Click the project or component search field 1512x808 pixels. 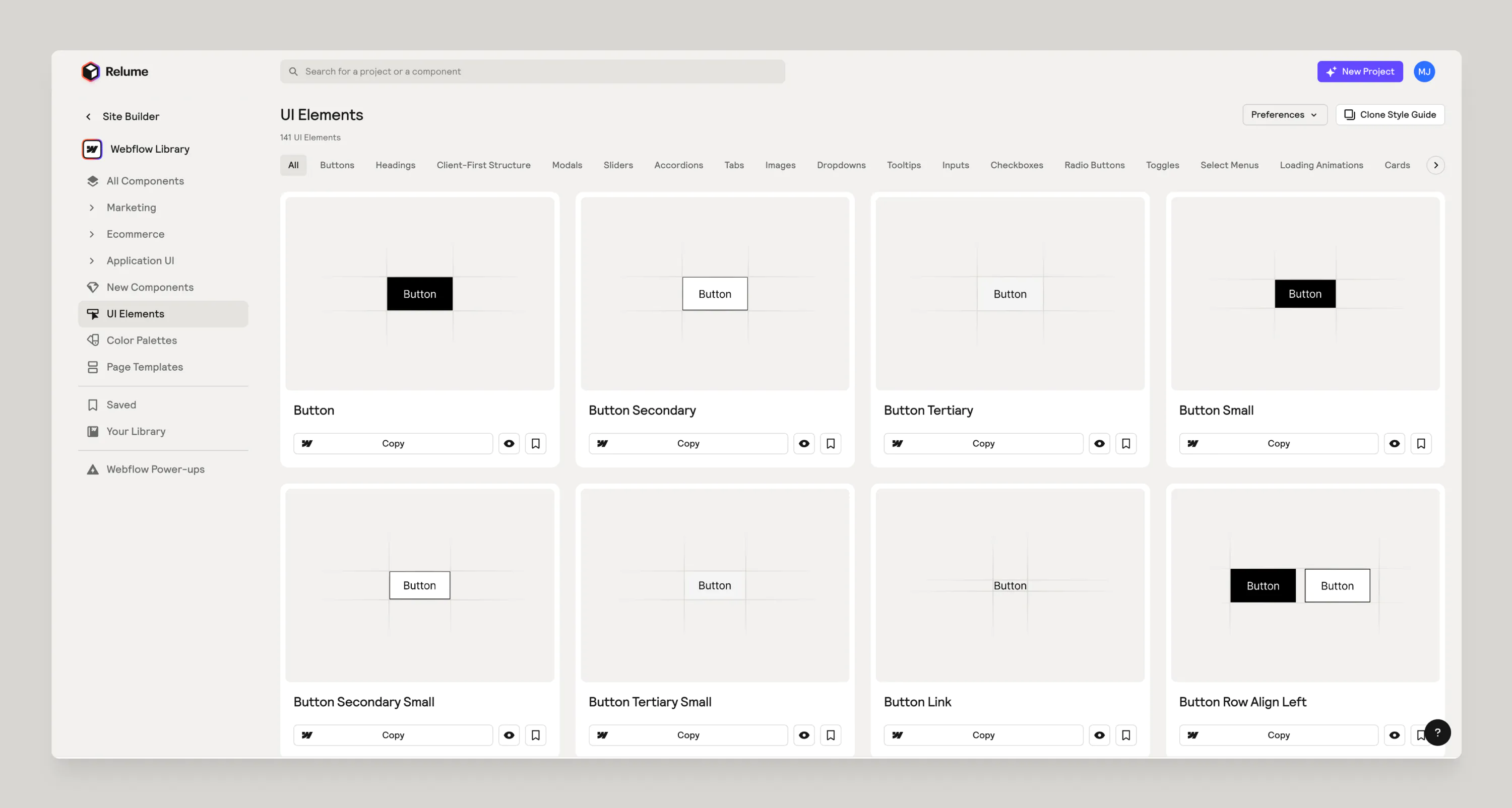coord(532,72)
